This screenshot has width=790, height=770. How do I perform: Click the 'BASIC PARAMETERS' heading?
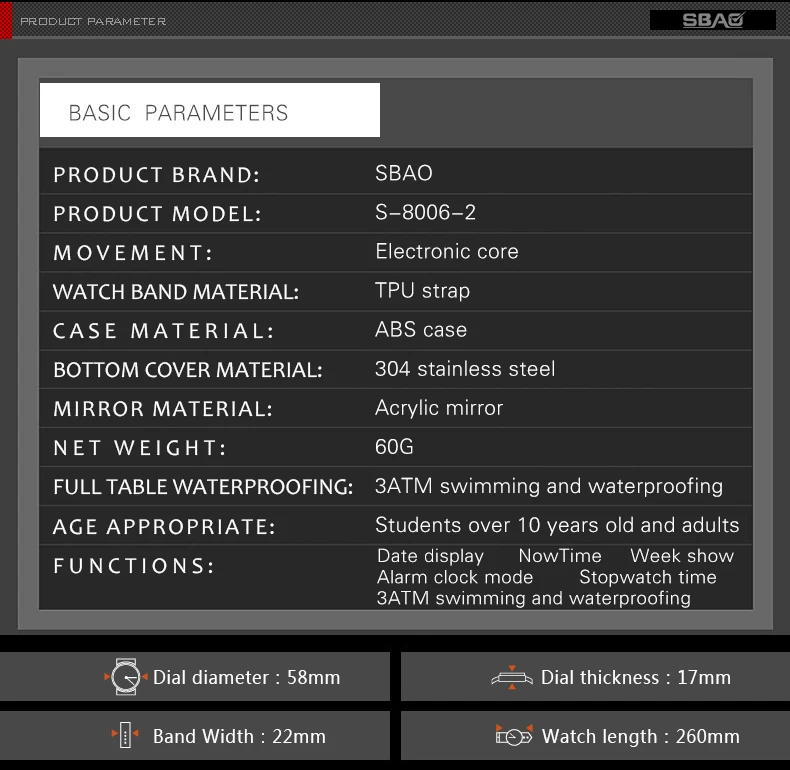point(178,112)
